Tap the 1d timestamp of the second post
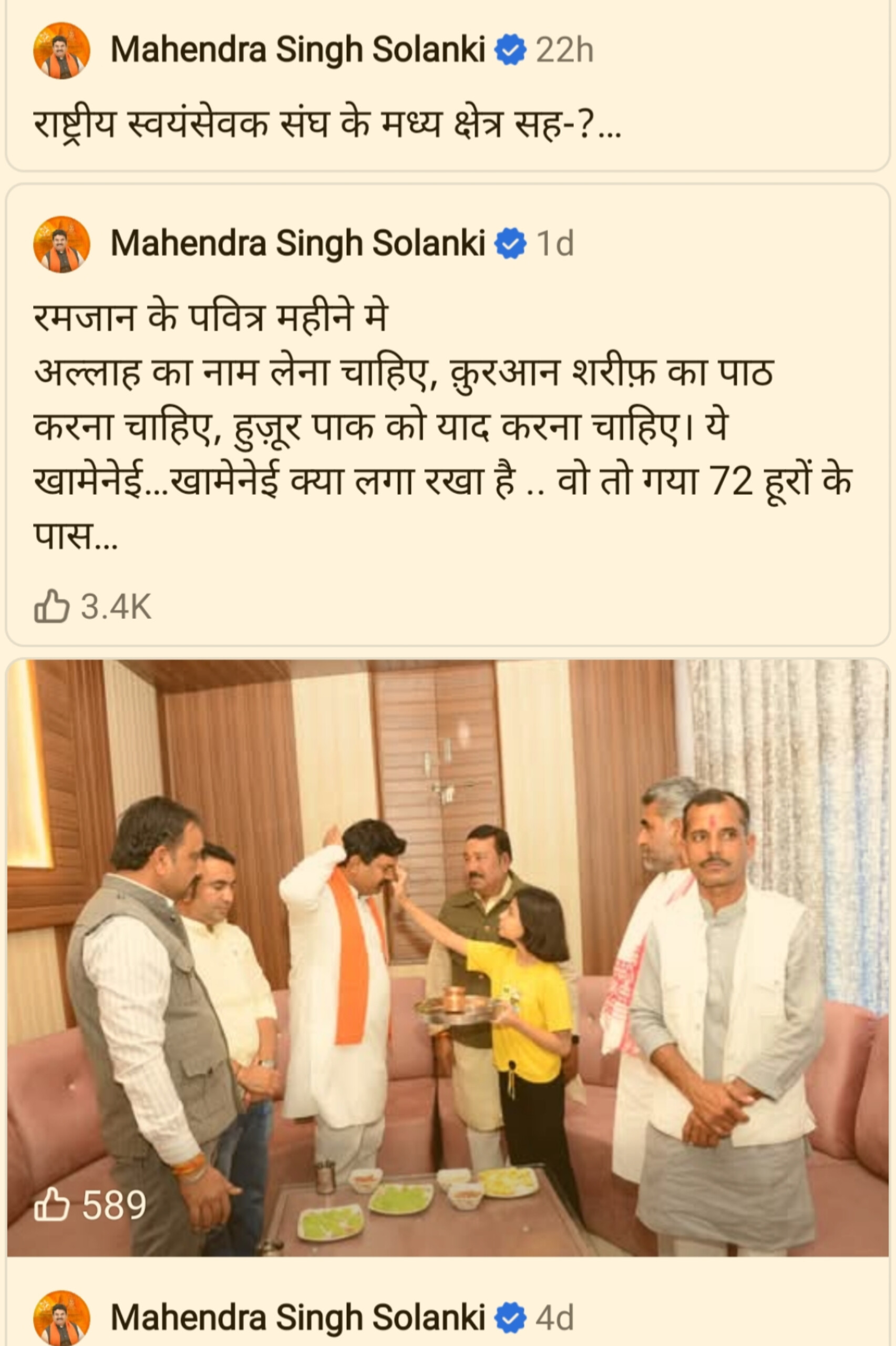Viewport: 896px width, 1346px height. (555, 244)
